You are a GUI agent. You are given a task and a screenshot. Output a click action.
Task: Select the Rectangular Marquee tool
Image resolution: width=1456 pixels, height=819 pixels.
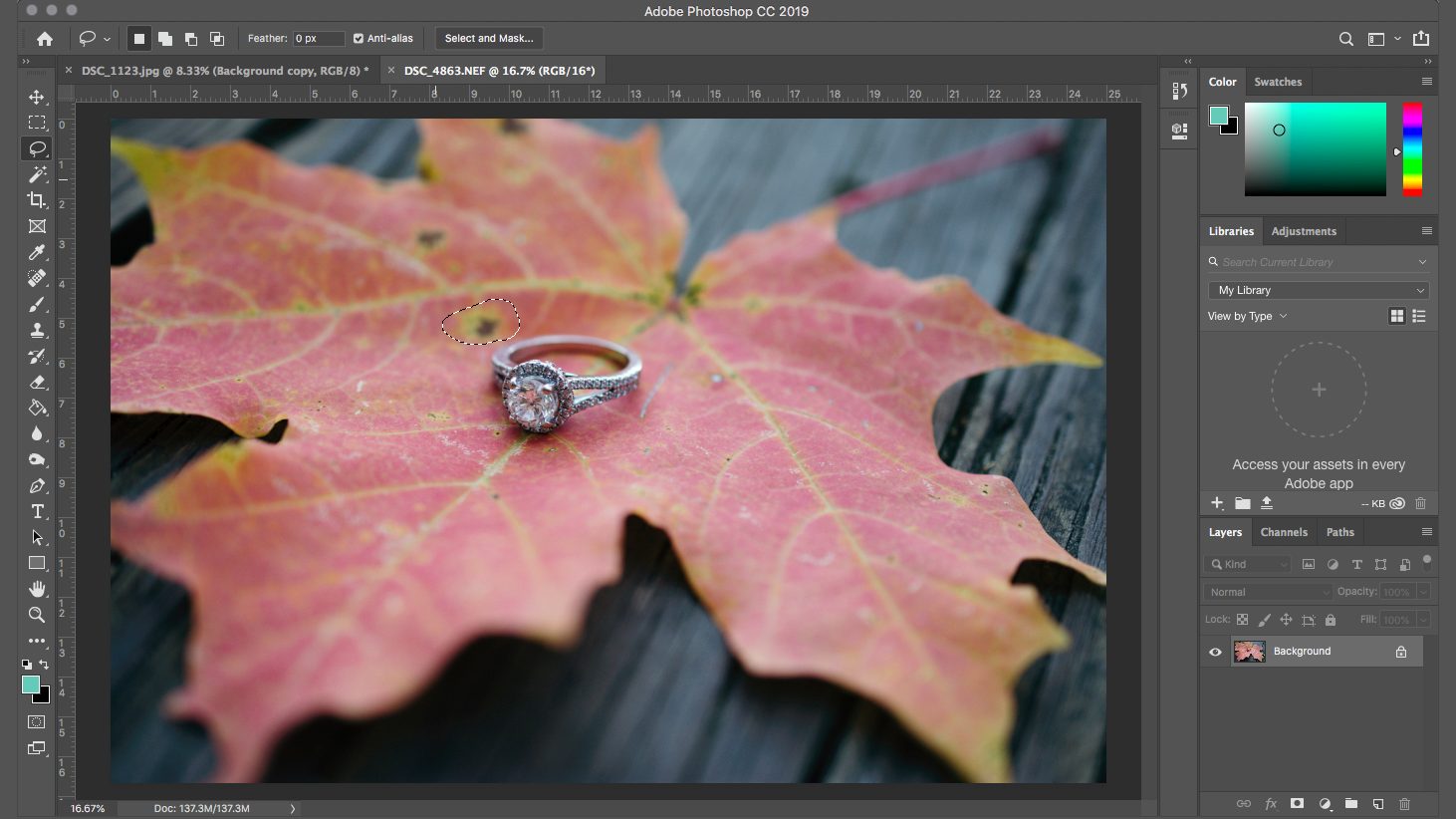coord(37,123)
